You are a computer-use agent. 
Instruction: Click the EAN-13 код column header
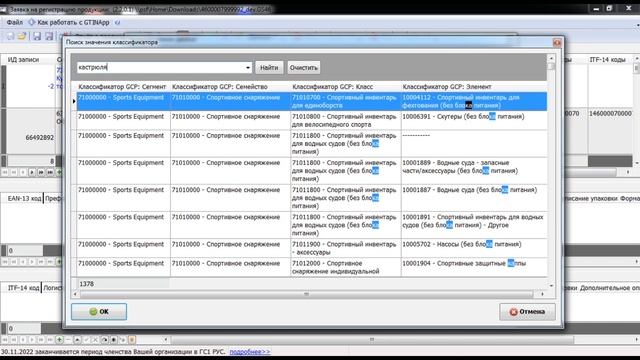coord(24,198)
